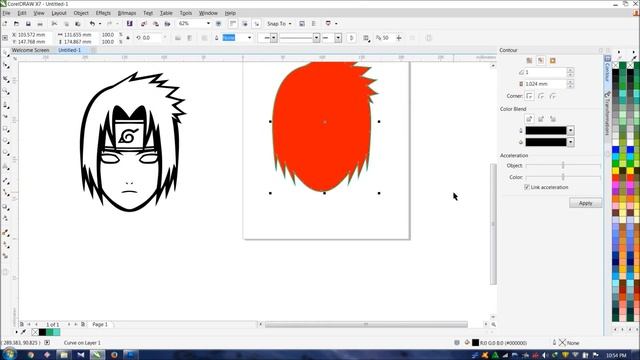
Task: Click the Save toolbar icon
Action: pos(28,24)
